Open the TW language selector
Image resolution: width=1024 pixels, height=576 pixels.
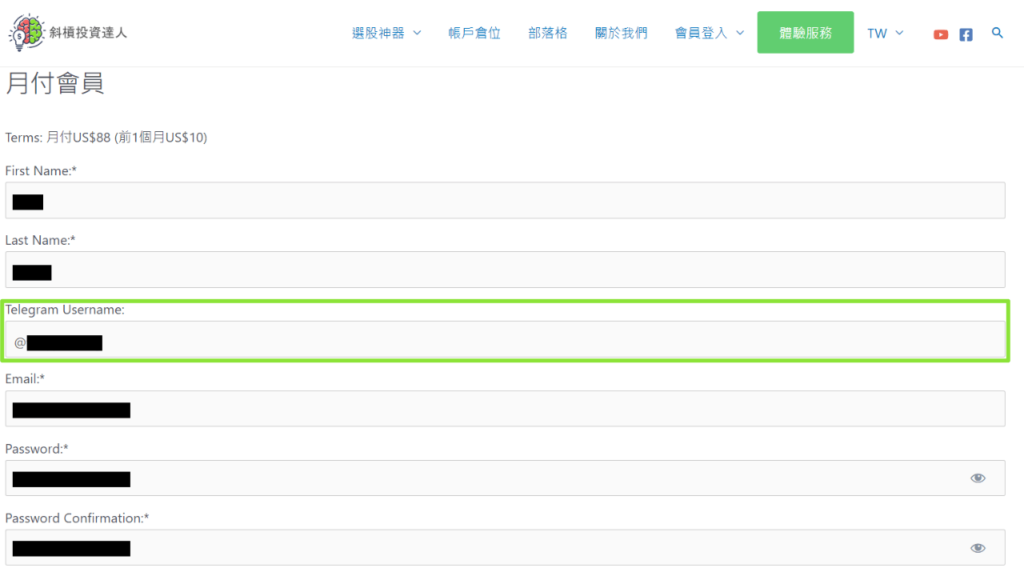click(x=885, y=33)
